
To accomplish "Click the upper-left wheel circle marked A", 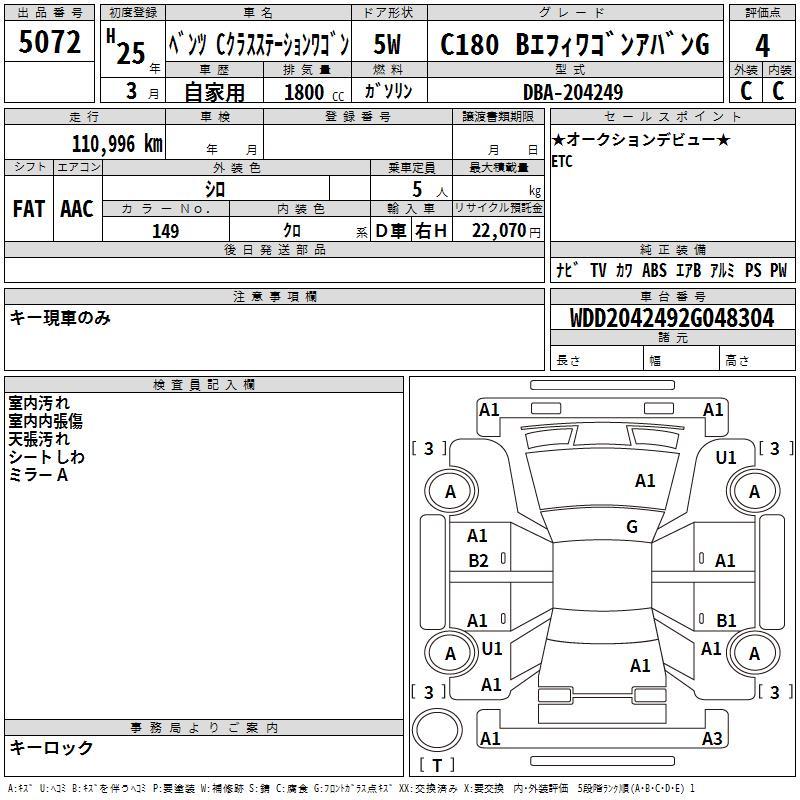I will tap(450, 491).
